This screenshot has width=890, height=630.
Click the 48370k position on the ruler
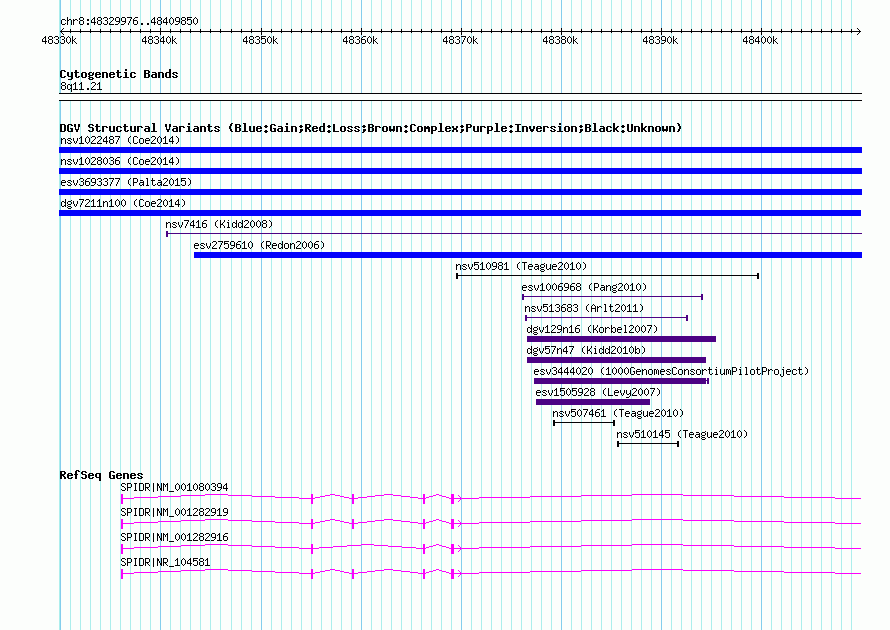(x=460, y=40)
